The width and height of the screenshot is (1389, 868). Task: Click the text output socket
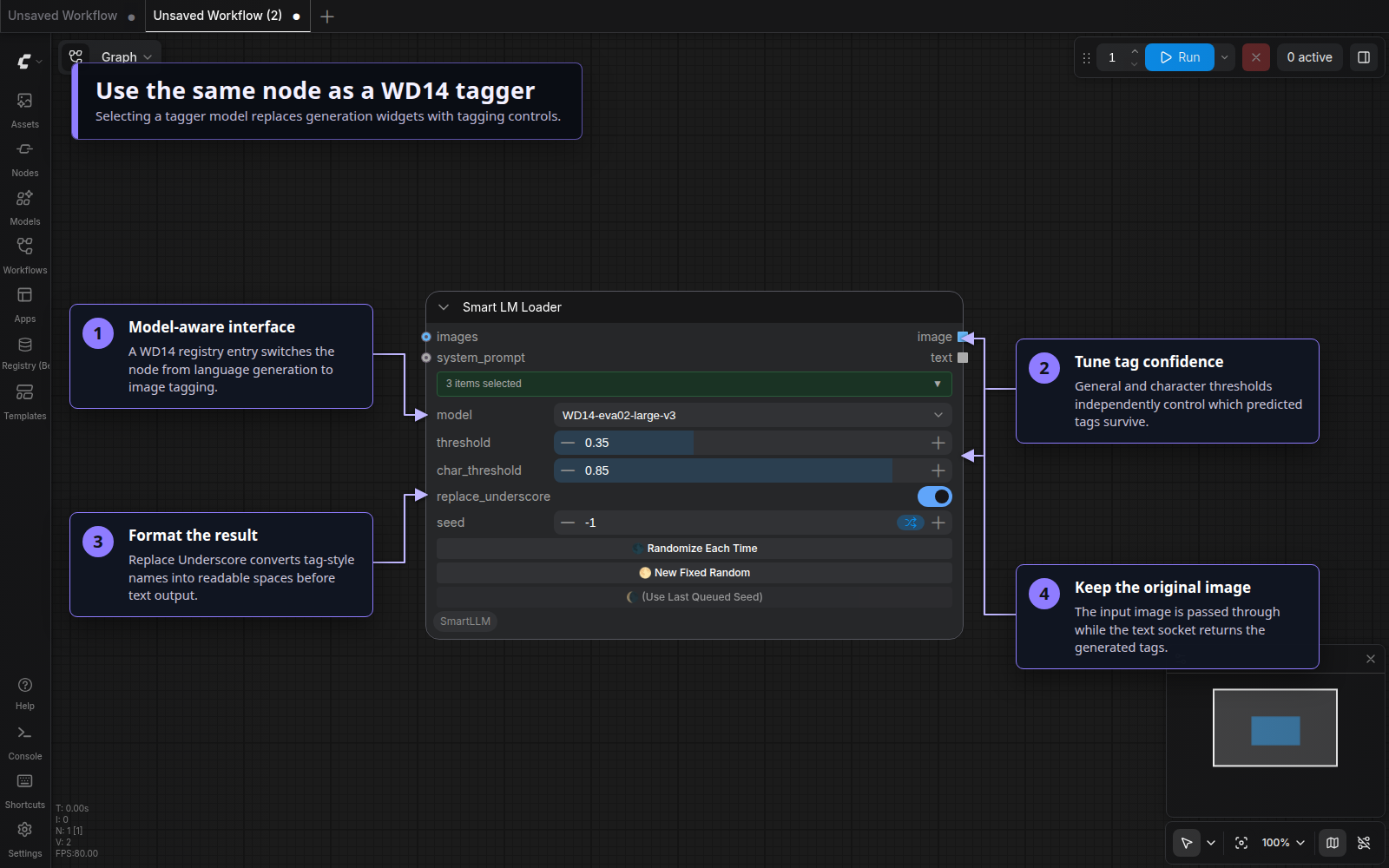point(962,358)
